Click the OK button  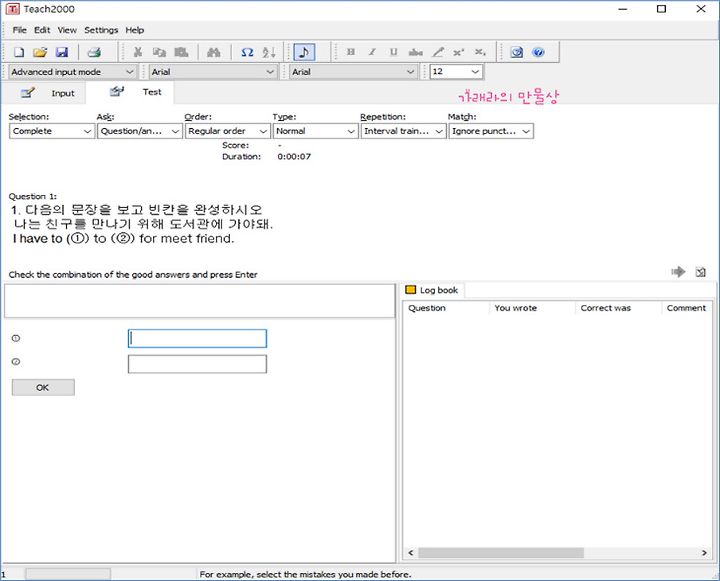[43, 387]
